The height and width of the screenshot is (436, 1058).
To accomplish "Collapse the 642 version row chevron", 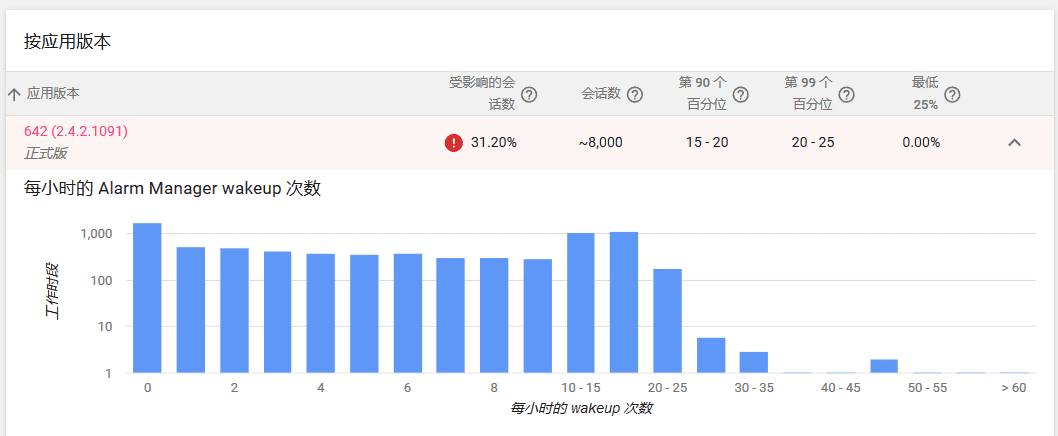I will (x=1014, y=142).
